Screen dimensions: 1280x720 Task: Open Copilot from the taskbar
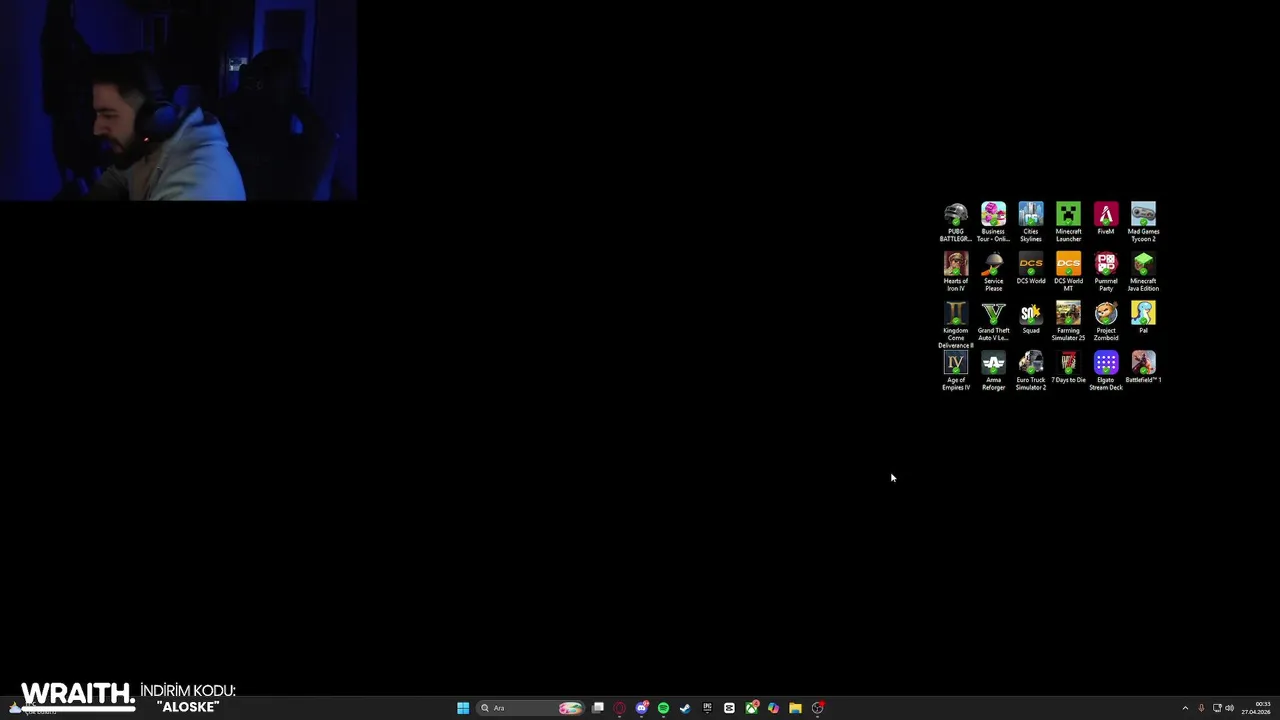[x=773, y=708]
